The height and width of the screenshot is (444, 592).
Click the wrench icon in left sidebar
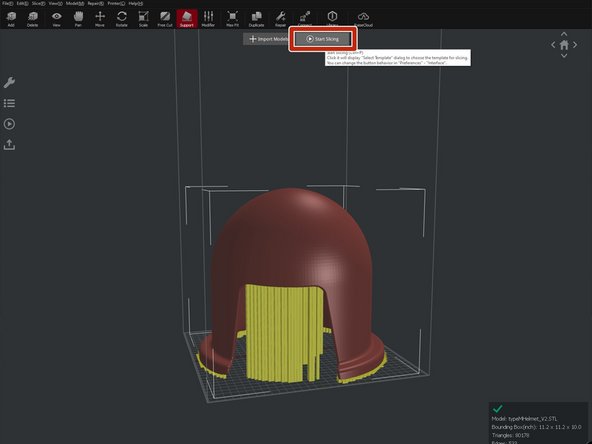(x=9, y=82)
